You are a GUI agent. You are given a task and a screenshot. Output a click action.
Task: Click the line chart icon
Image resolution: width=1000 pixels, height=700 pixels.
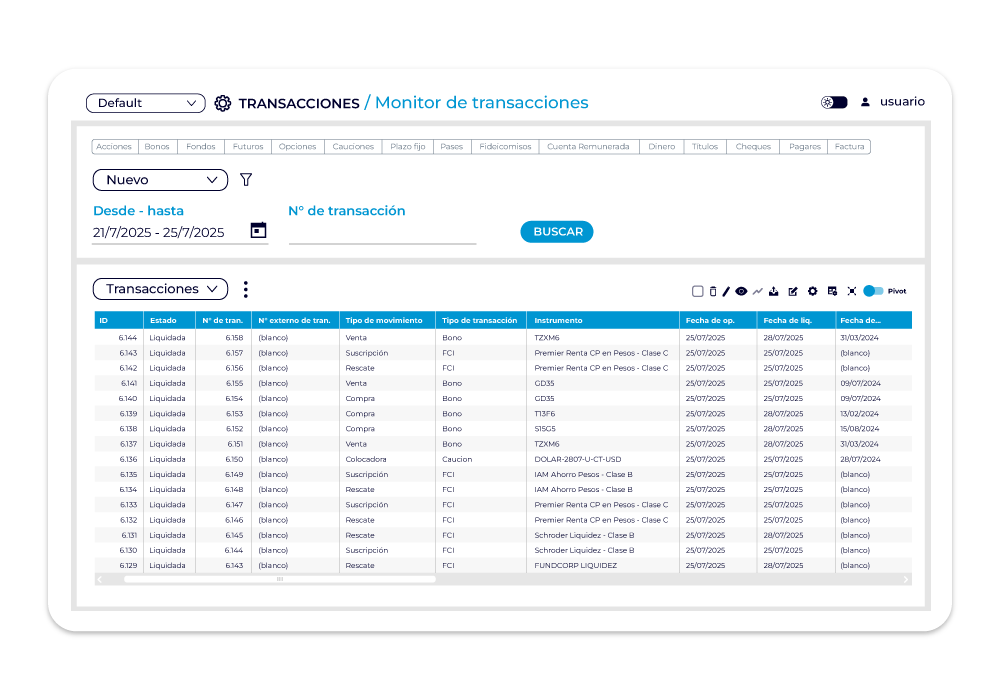point(758,291)
